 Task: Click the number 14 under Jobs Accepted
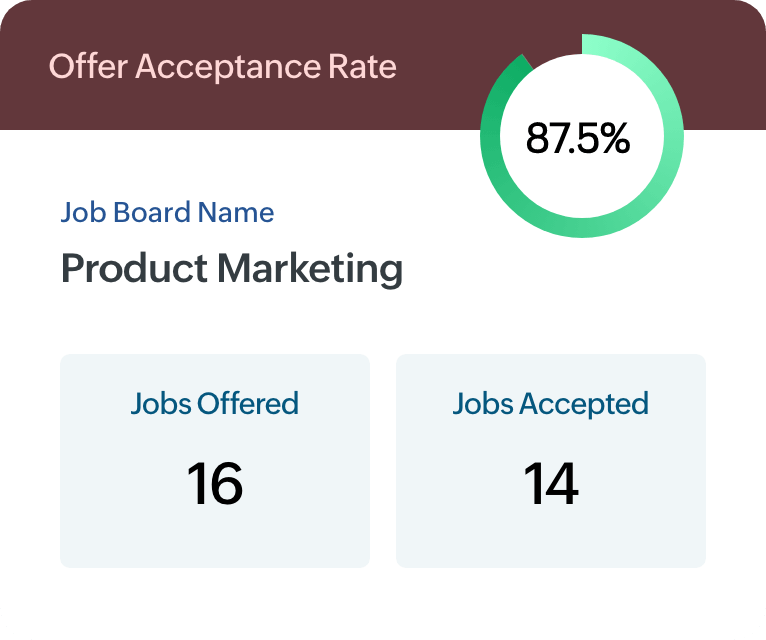point(551,483)
